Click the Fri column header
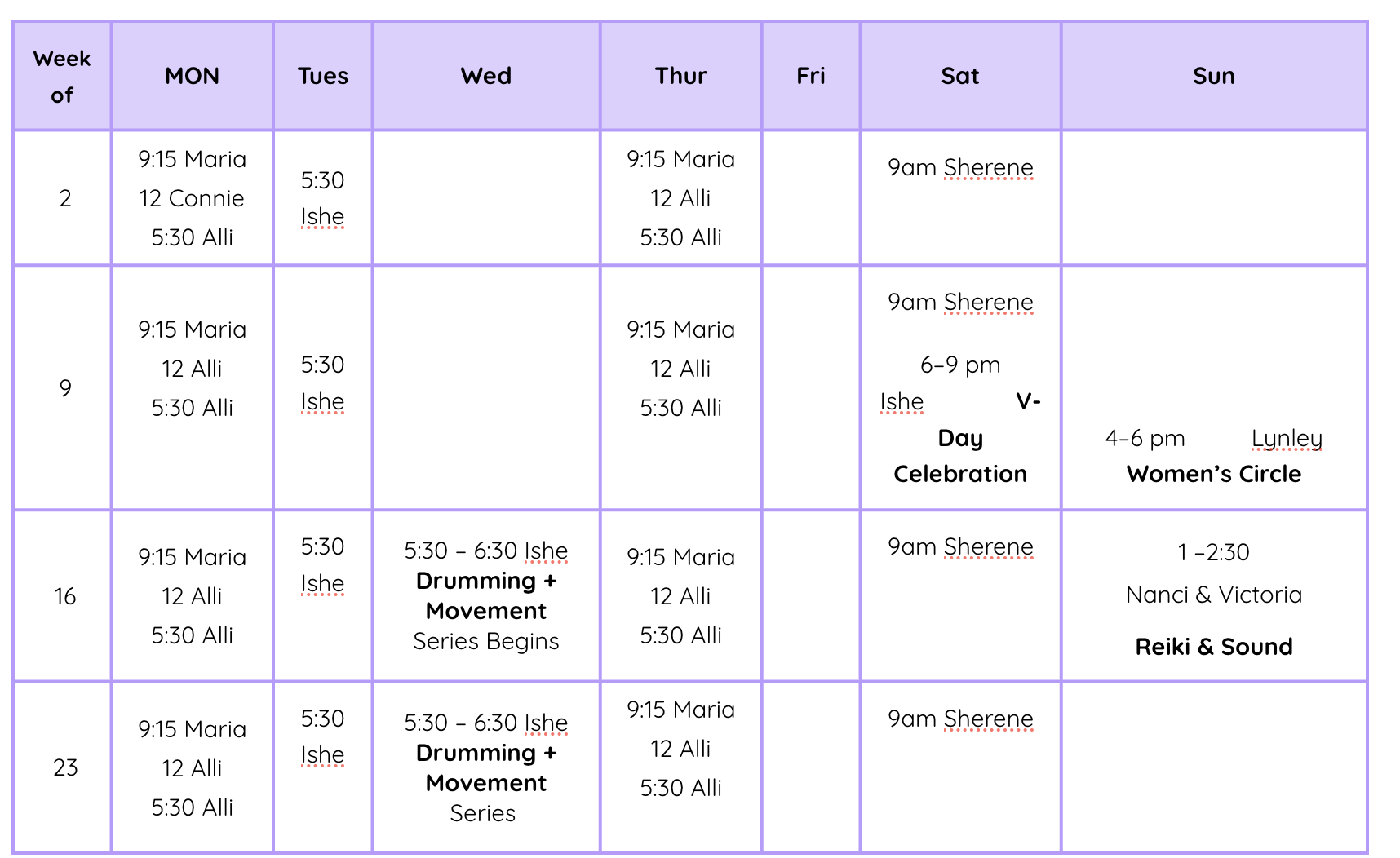Image resolution: width=1400 pixels, height=858 pixels. pyautogui.click(x=810, y=76)
